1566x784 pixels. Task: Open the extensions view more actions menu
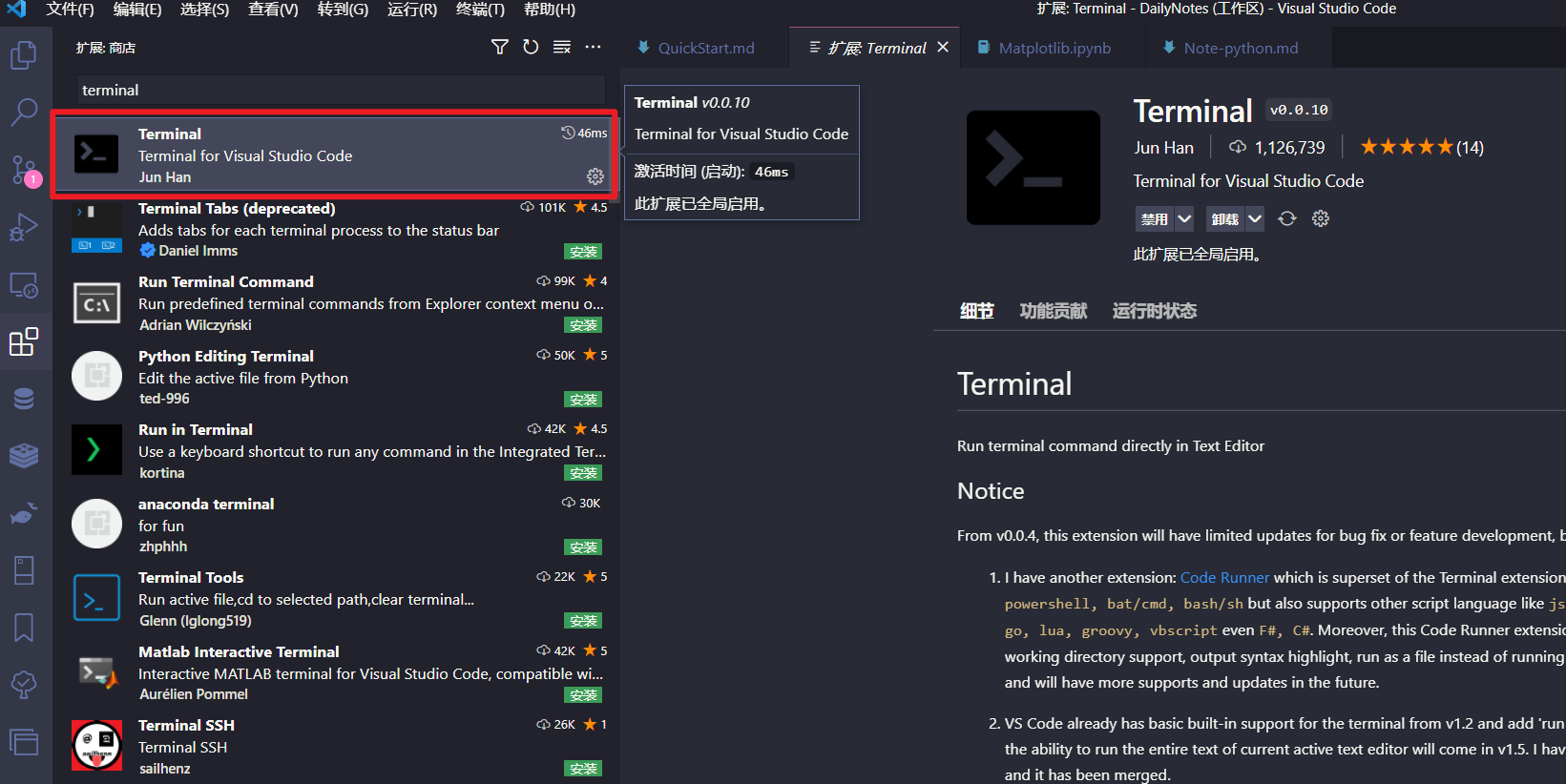click(x=594, y=47)
